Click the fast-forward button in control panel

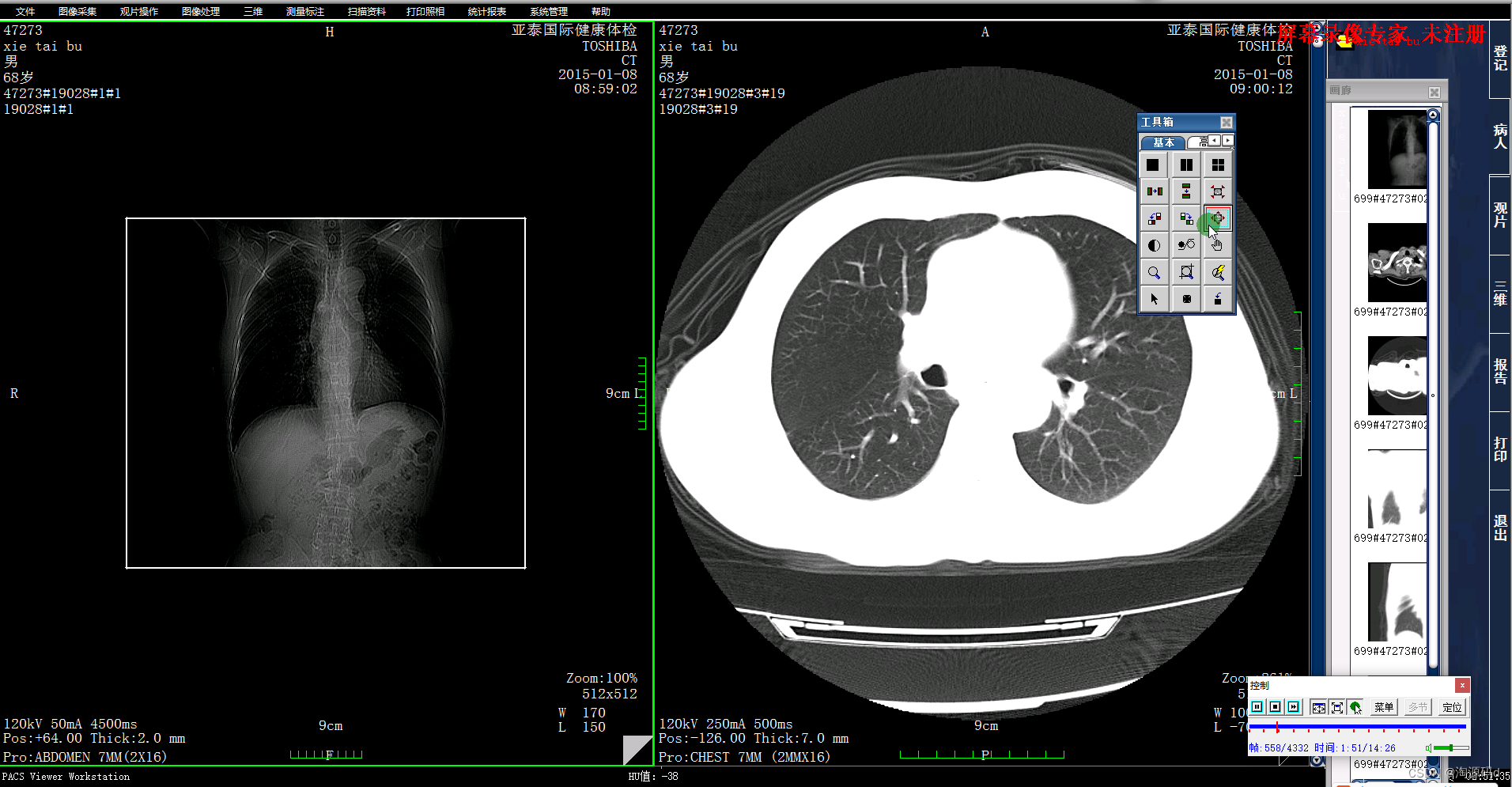[x=1294, y=707]
